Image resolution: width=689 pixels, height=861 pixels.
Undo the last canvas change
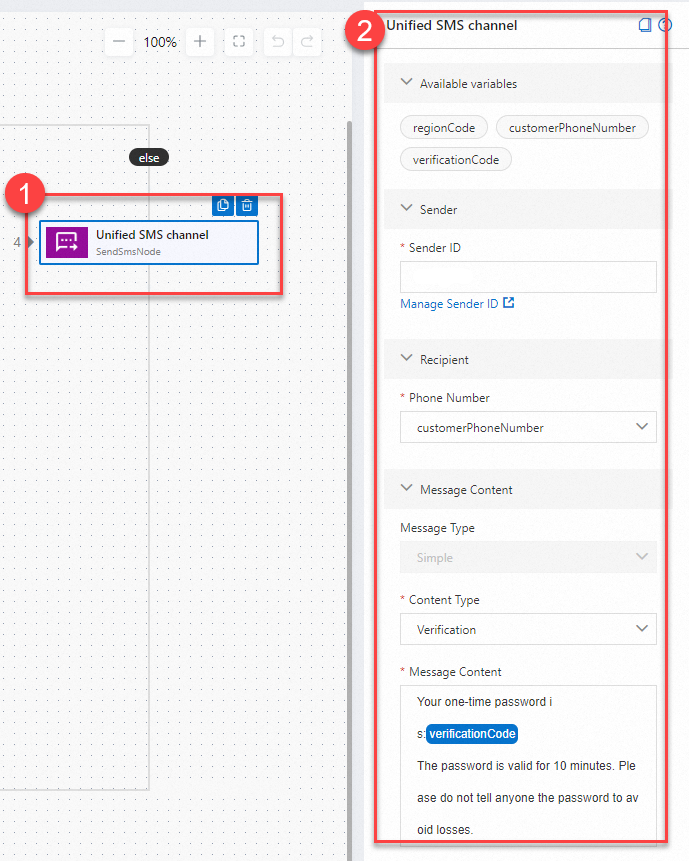click(x=278, y=42)
